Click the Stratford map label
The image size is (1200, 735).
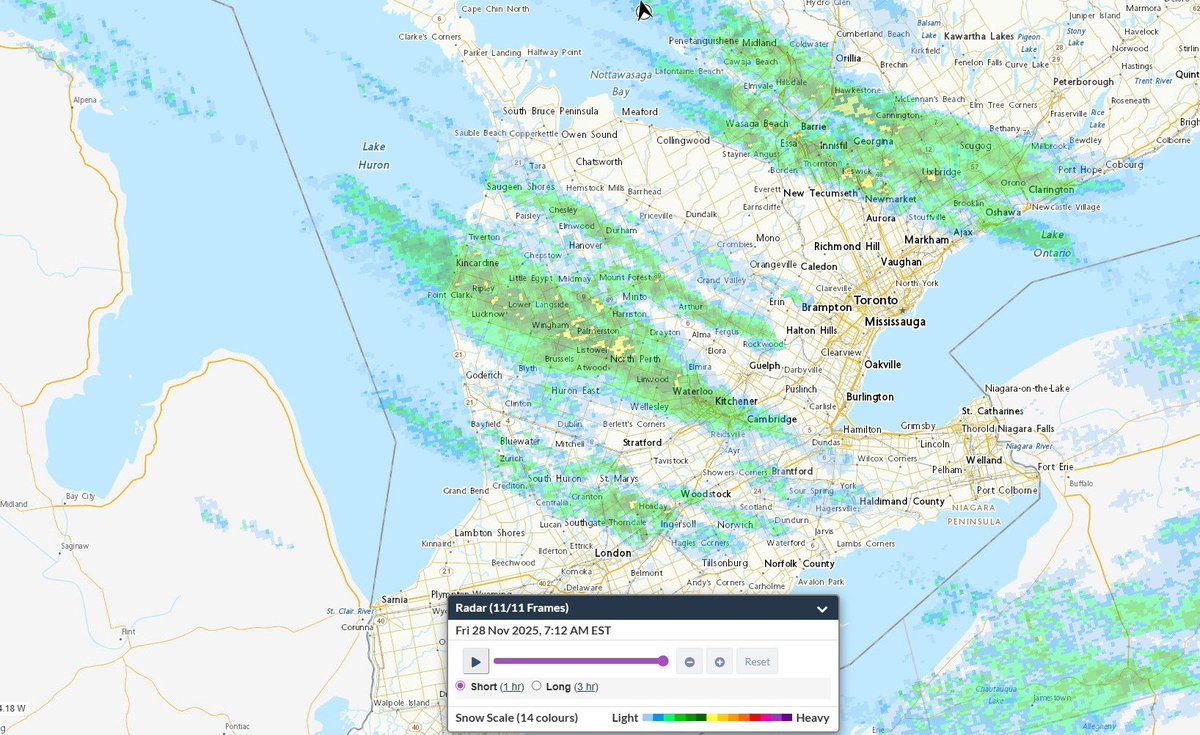pos(642,442)
